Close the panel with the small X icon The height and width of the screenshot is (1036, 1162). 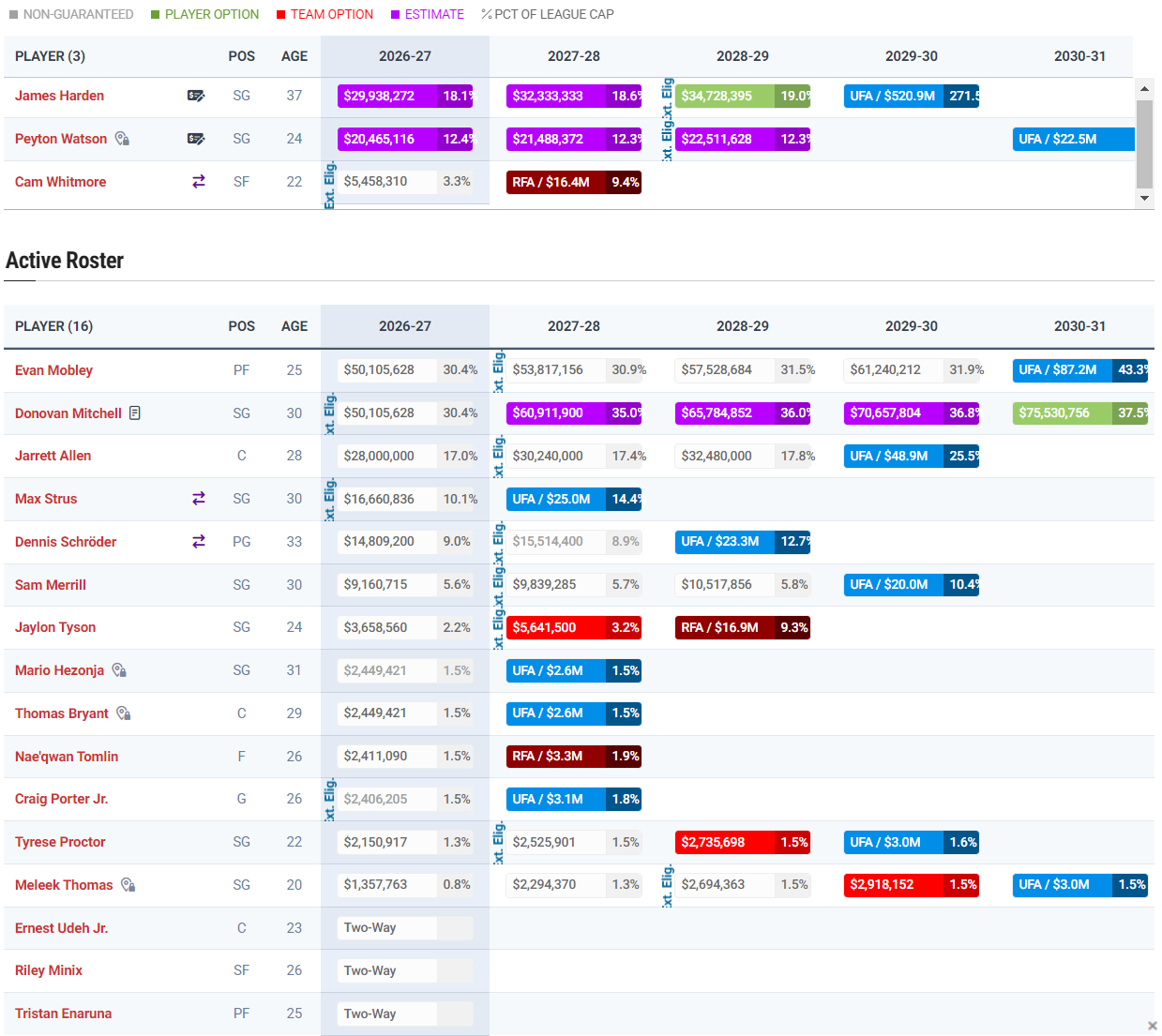pos(1153,1026)
